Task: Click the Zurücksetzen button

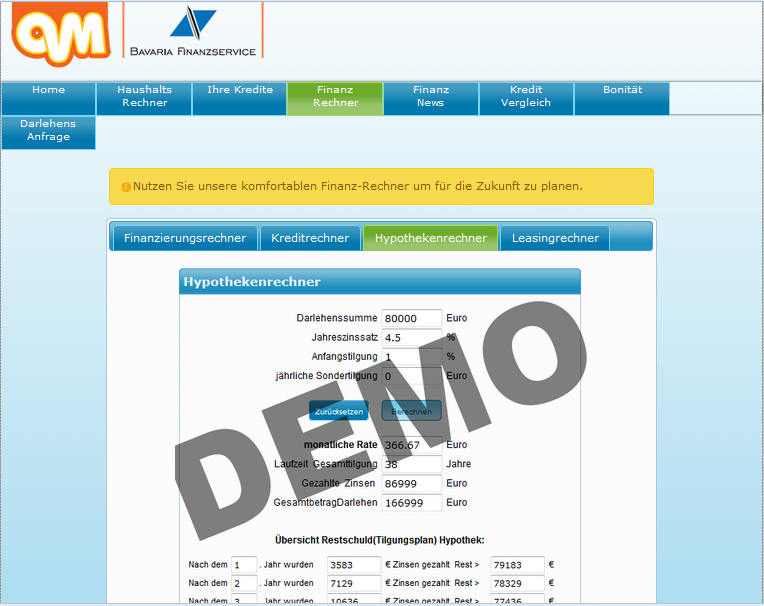Action: pyautogui.click(x=339, y=411)
